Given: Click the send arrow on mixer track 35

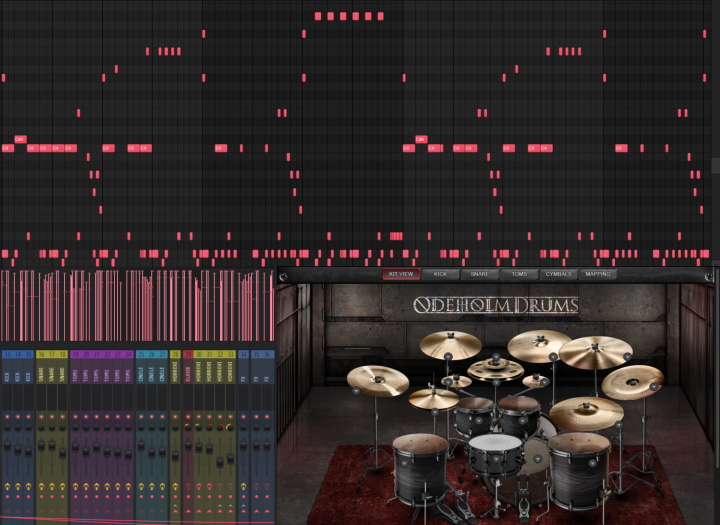Looking at the screenshot, I should tap(256, 511).
